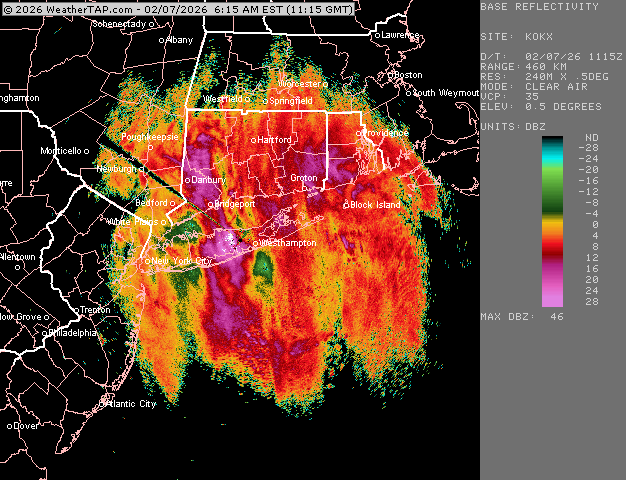Click the Dover city marker
626x480 pixels.
click(9, 426)
